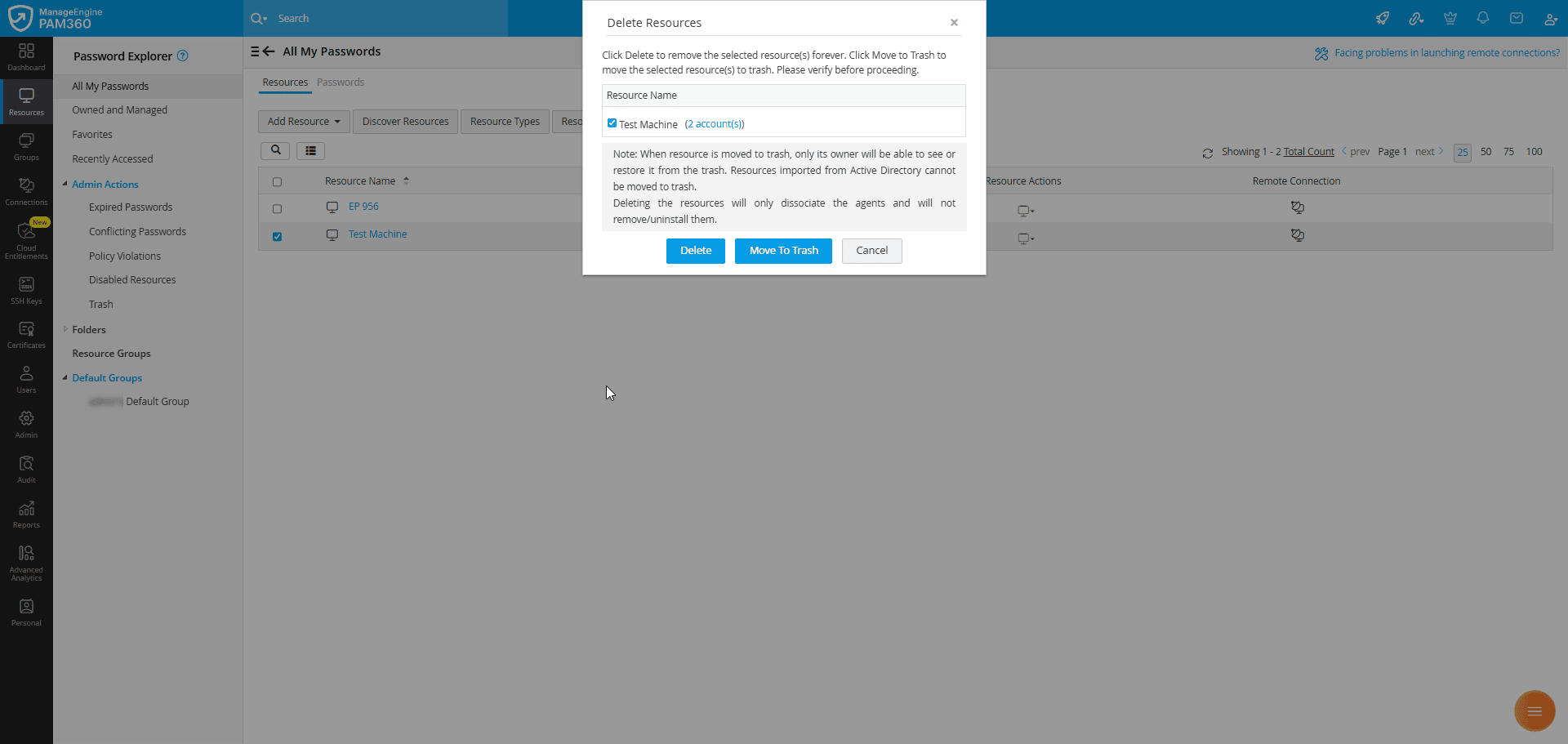Check the EP 956 row checkbox
The image size is (1568, 744).
click(278, 208)
